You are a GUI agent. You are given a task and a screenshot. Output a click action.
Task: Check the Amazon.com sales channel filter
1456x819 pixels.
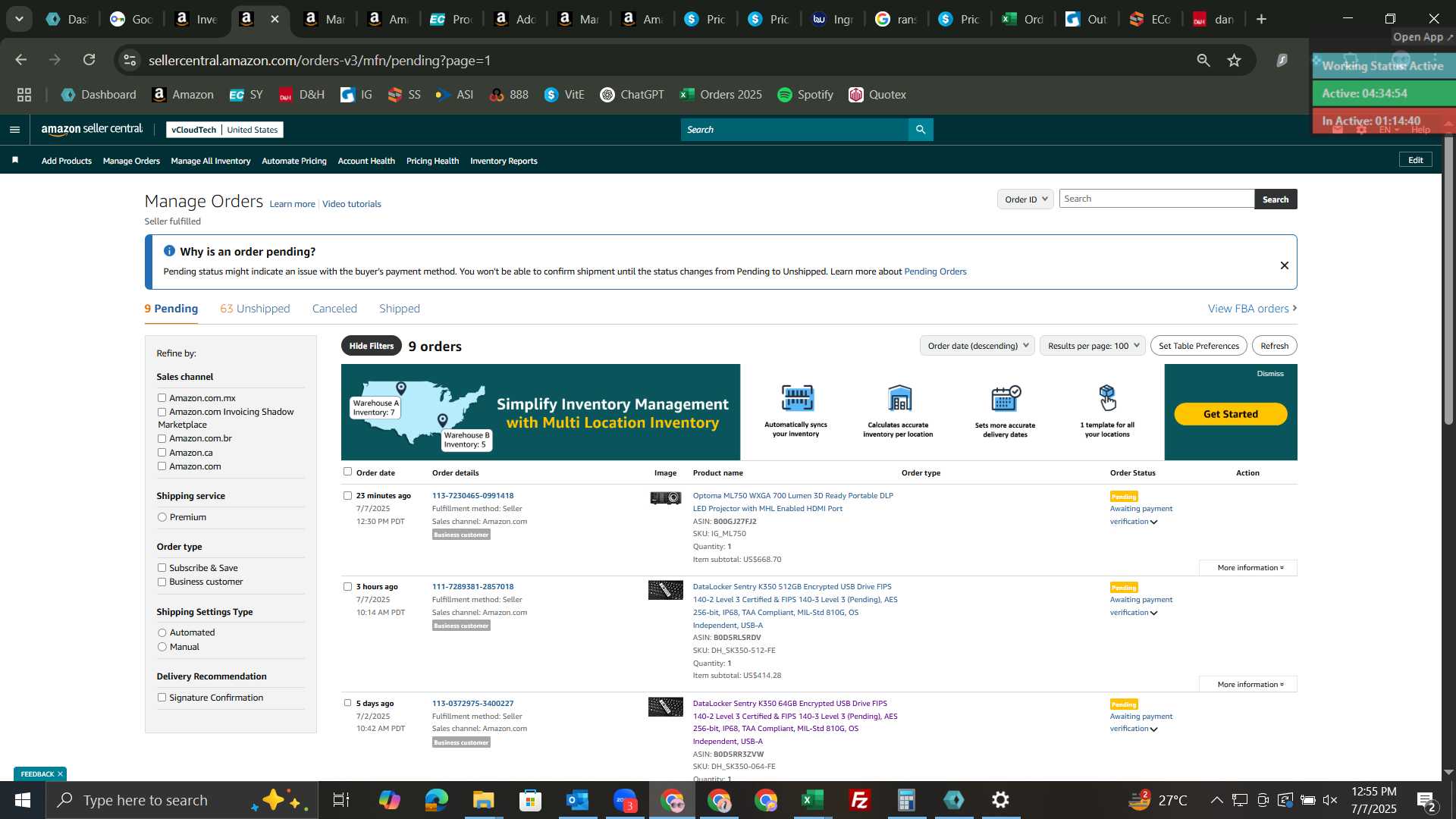(162, 466)
